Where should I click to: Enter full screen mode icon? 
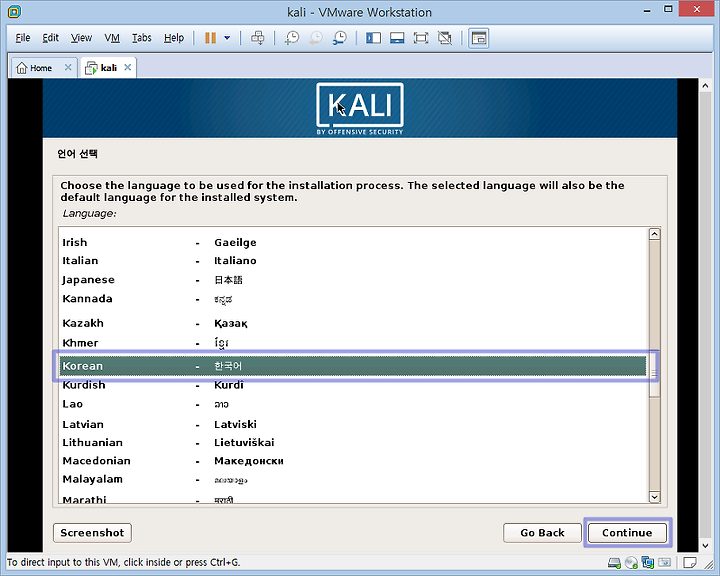coord(421,38)
